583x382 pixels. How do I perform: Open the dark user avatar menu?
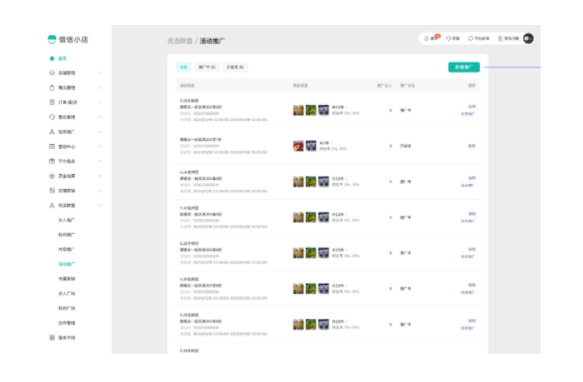point(528,38)
